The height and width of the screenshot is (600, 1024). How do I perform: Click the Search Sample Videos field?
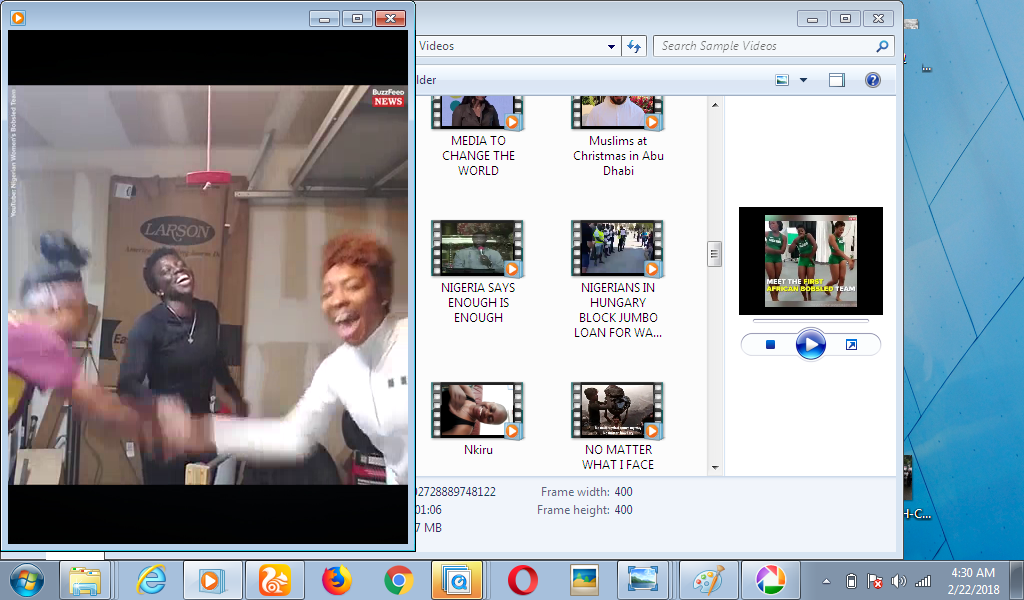(x=765, y=46)
